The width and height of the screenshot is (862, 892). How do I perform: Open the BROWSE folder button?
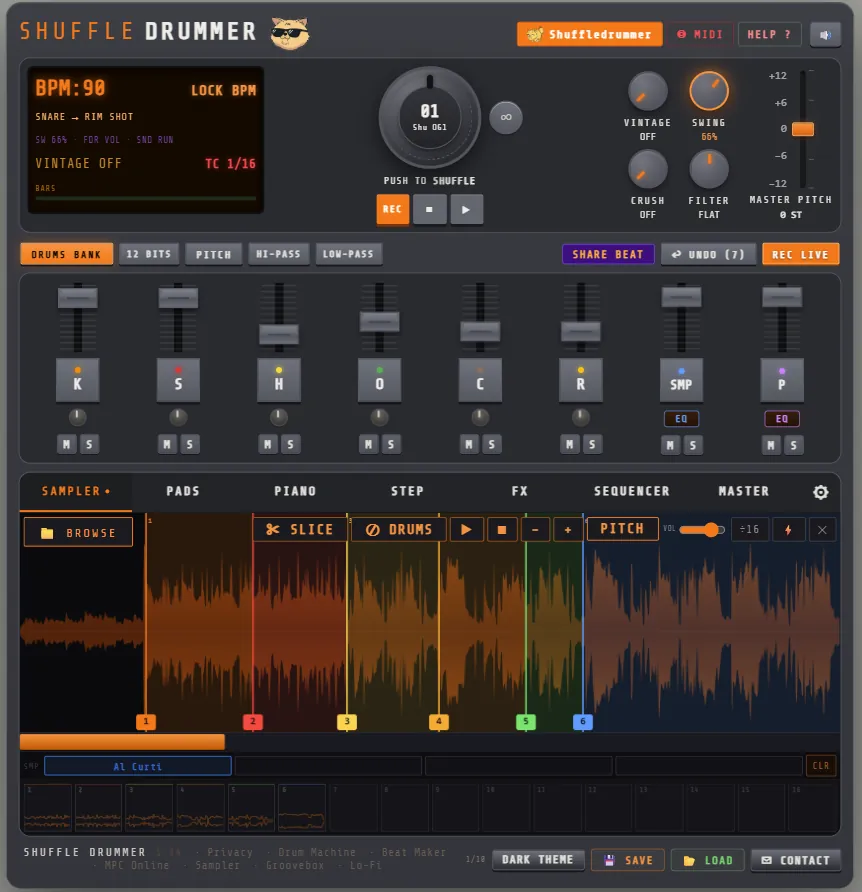tap(79, 532)
